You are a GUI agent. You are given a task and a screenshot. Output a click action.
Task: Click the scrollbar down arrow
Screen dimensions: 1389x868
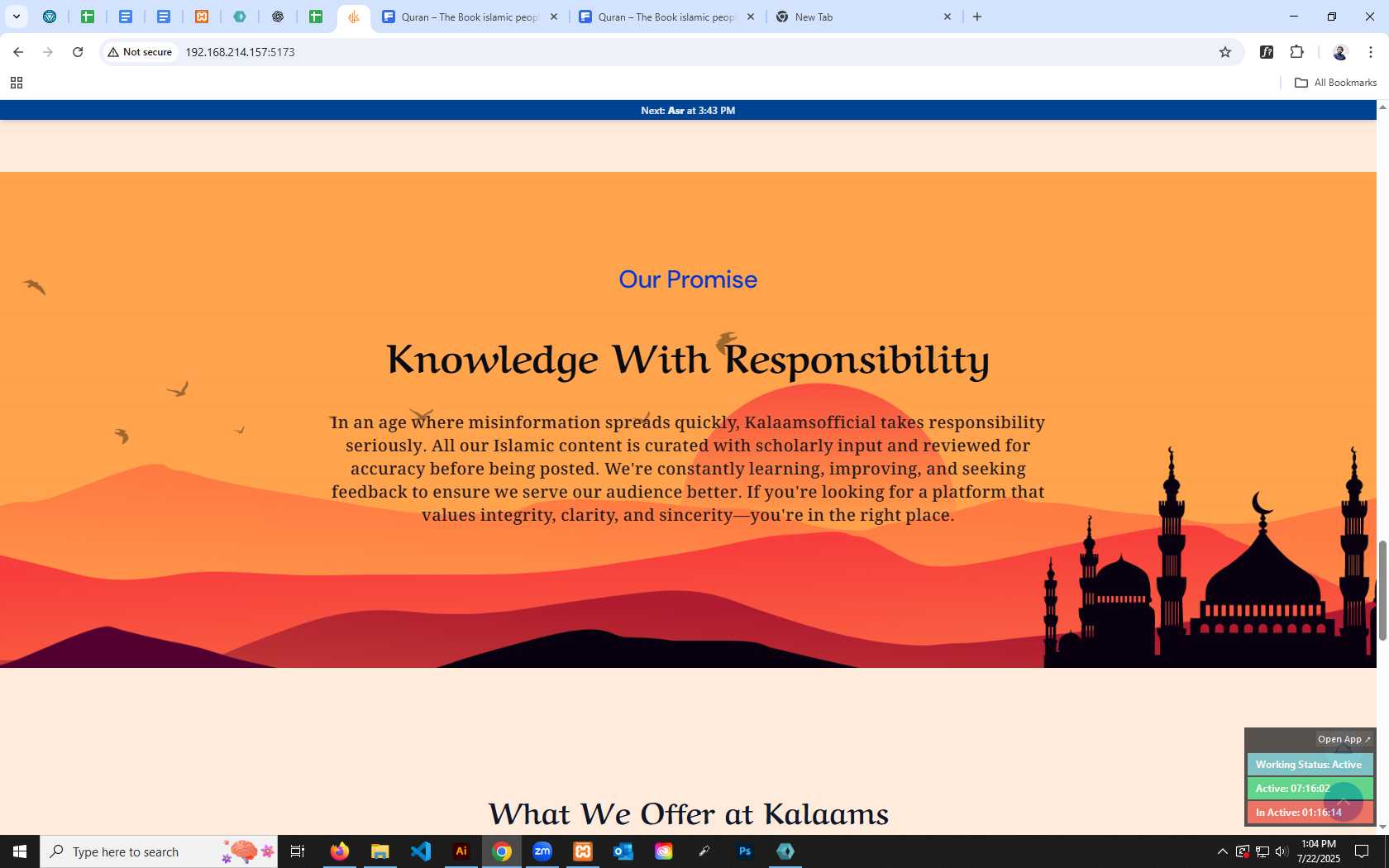pyautogui.click(x=1382, y=827)
